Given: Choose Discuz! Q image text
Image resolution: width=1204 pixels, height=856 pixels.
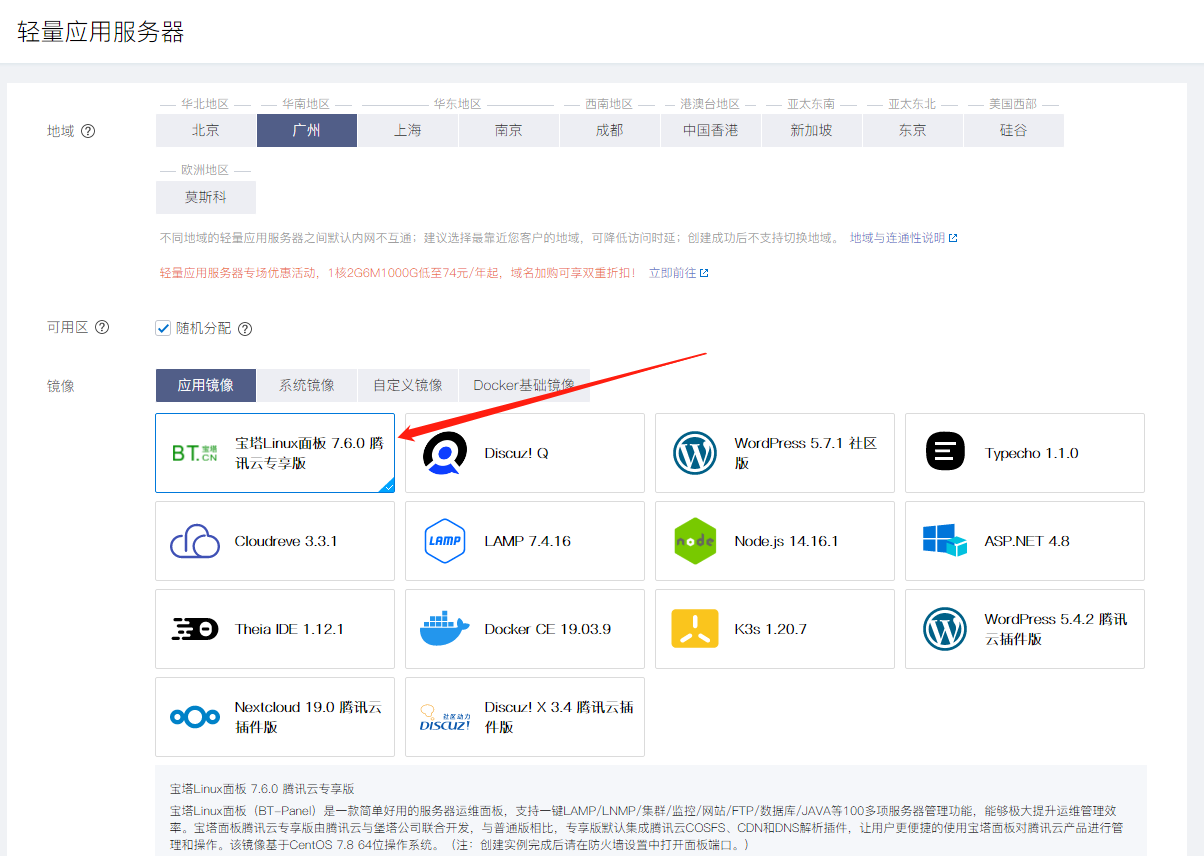Looking at the screenshot, I should coord(516,453).
